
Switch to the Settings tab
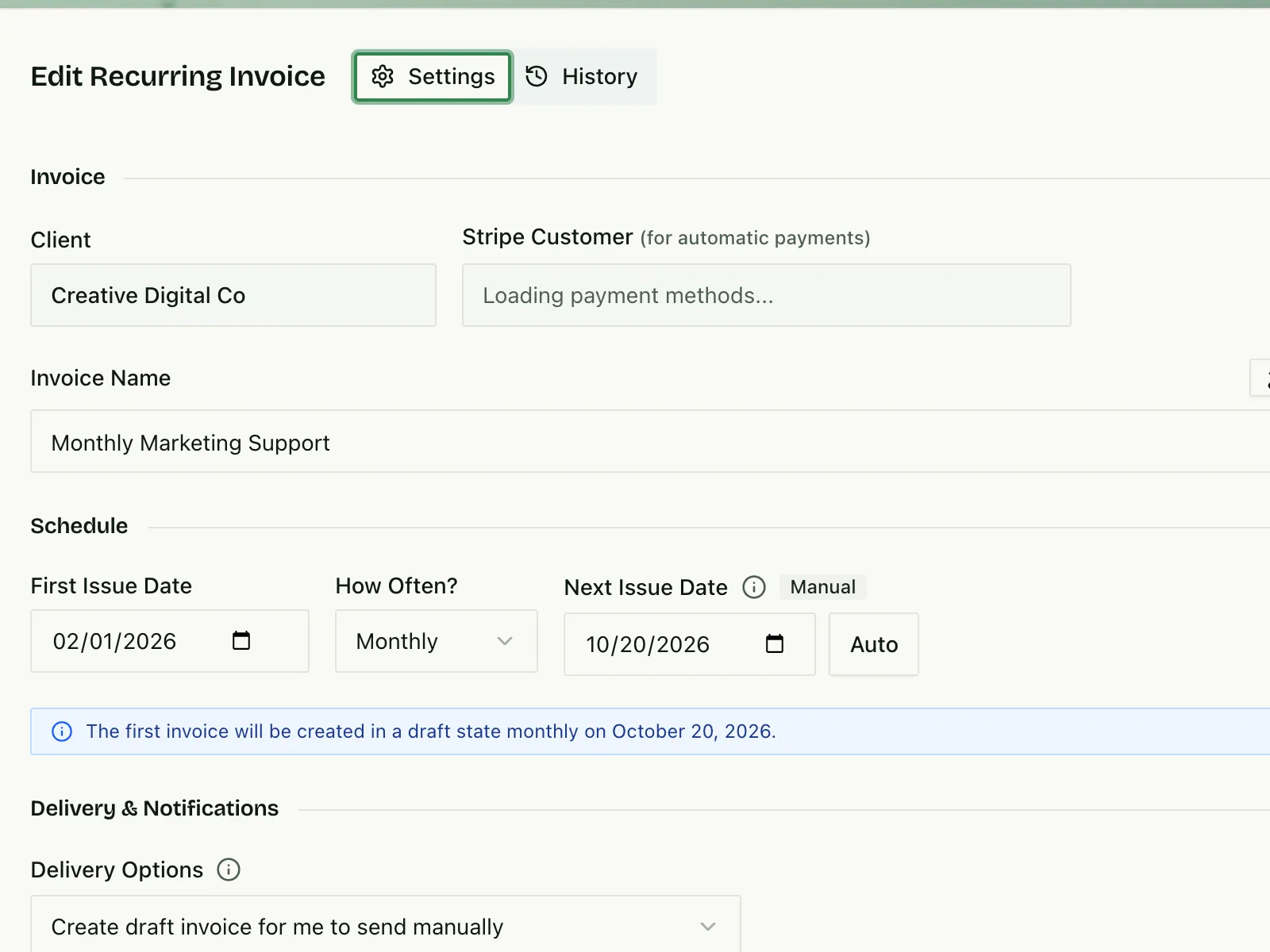click(x=433, y=77)
